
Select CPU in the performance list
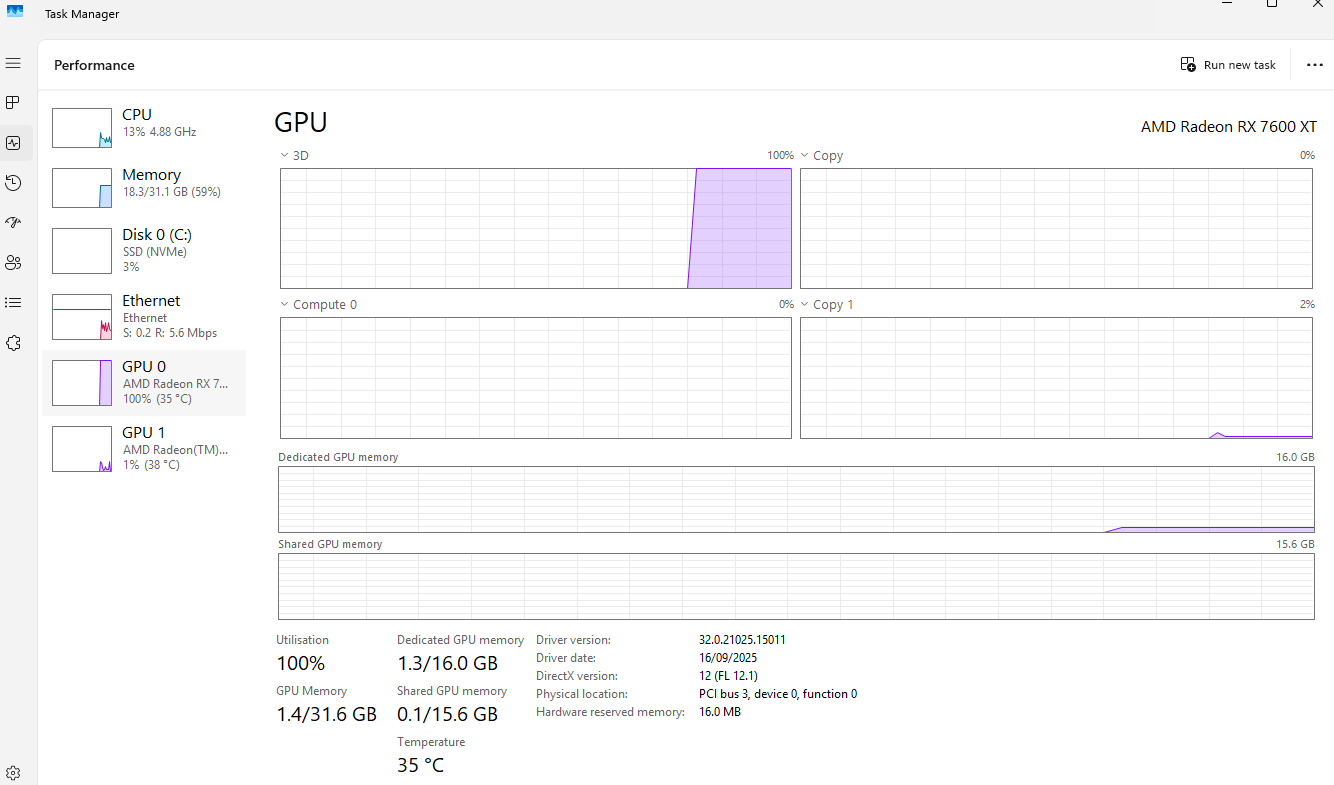coord(144,128)
